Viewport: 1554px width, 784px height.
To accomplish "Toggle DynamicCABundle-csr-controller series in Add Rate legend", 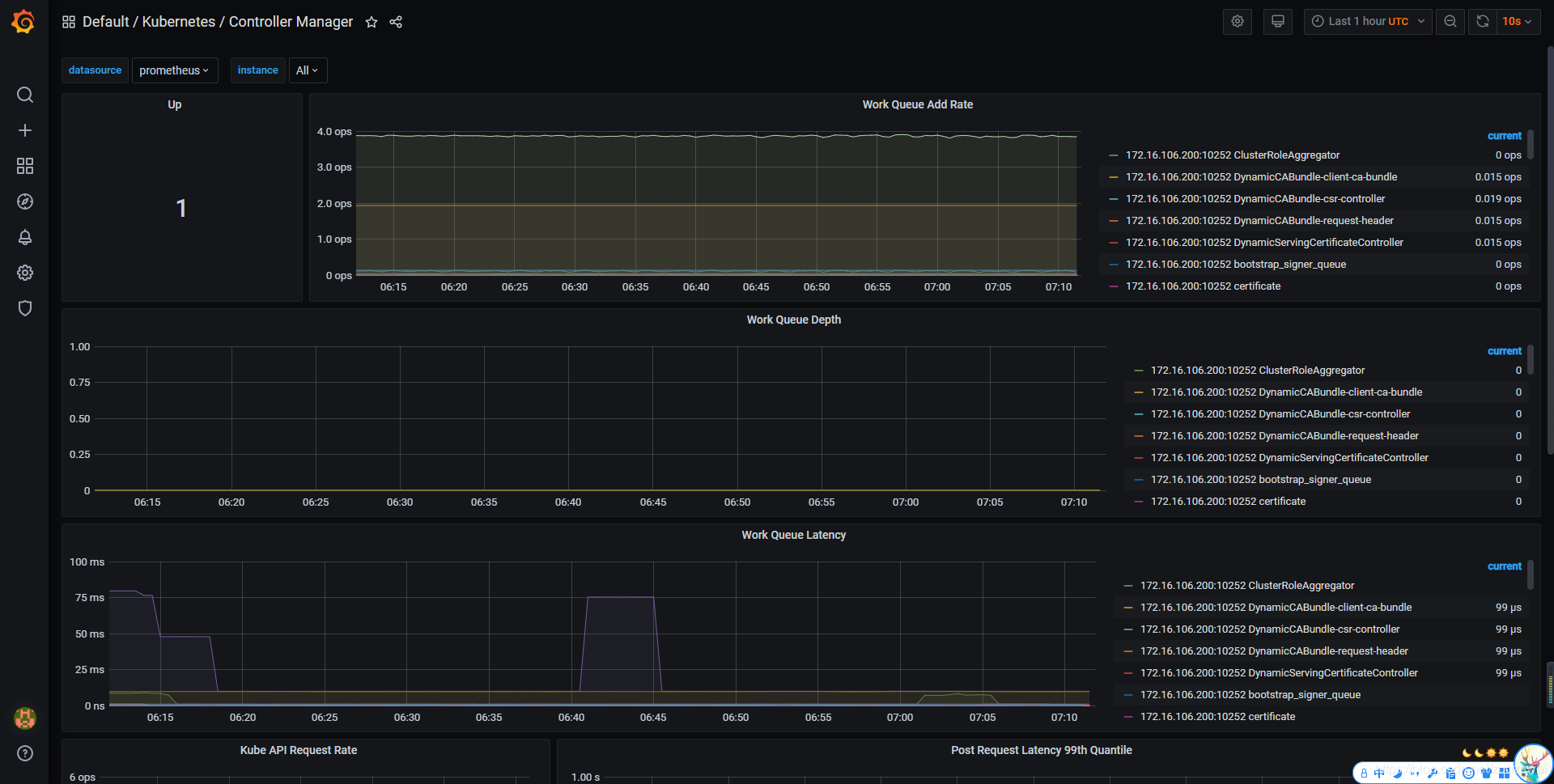I will [1255, 199].
